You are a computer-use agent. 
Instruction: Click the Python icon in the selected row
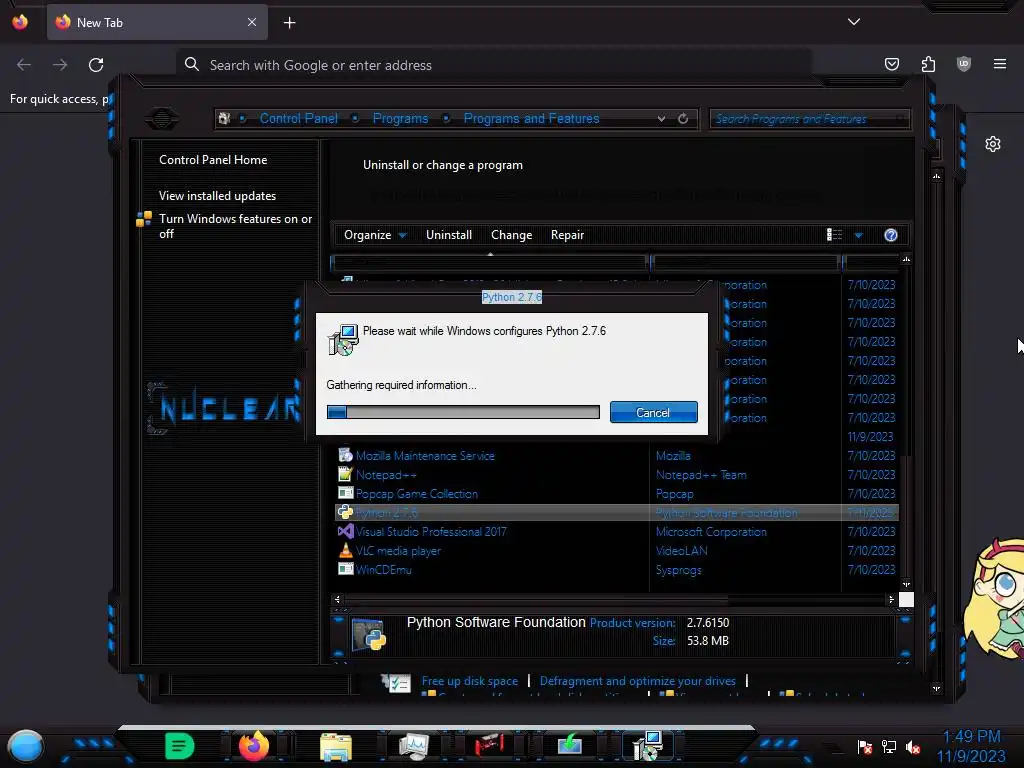345,512
